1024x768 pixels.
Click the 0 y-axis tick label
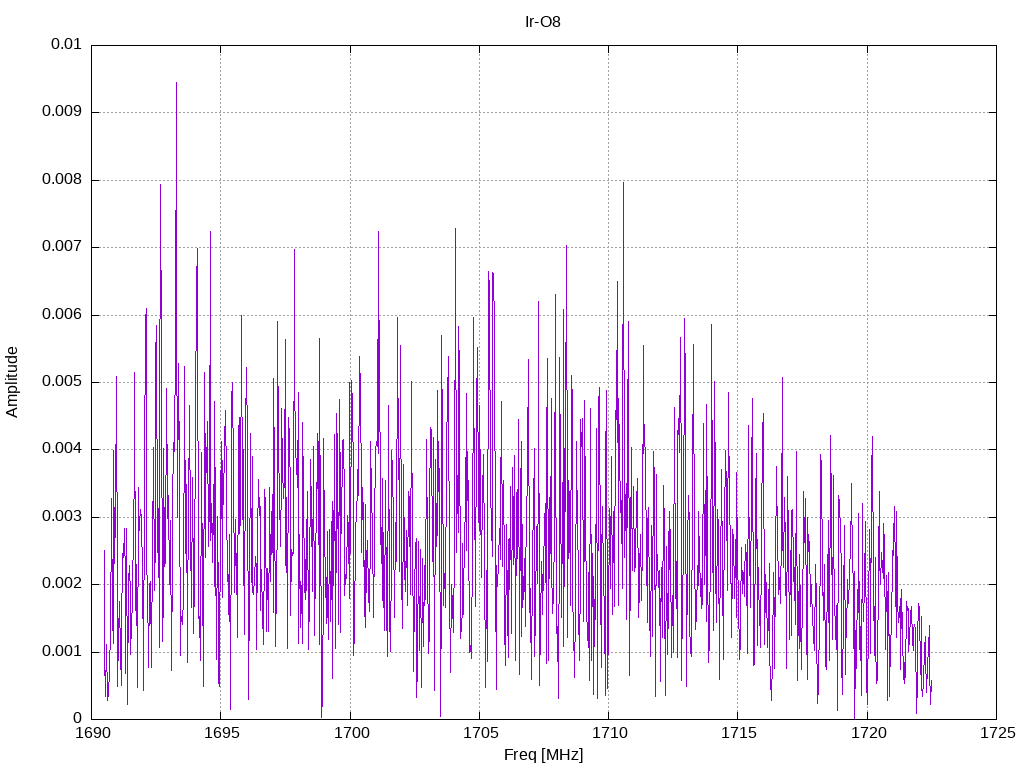point(78,719)
